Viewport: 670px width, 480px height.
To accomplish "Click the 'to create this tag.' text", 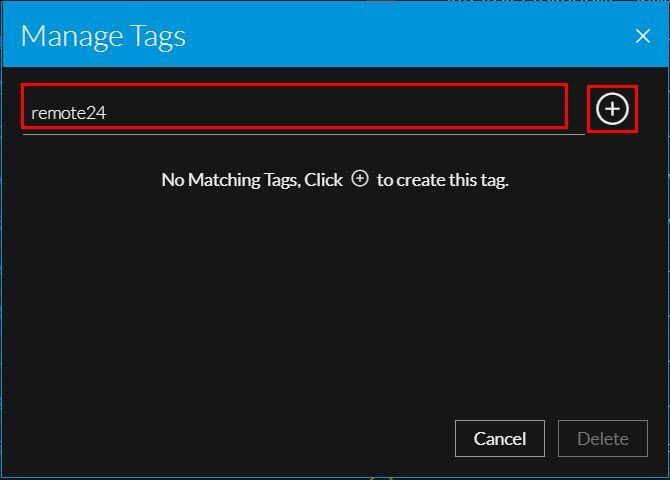I will (x=442, y=180).
